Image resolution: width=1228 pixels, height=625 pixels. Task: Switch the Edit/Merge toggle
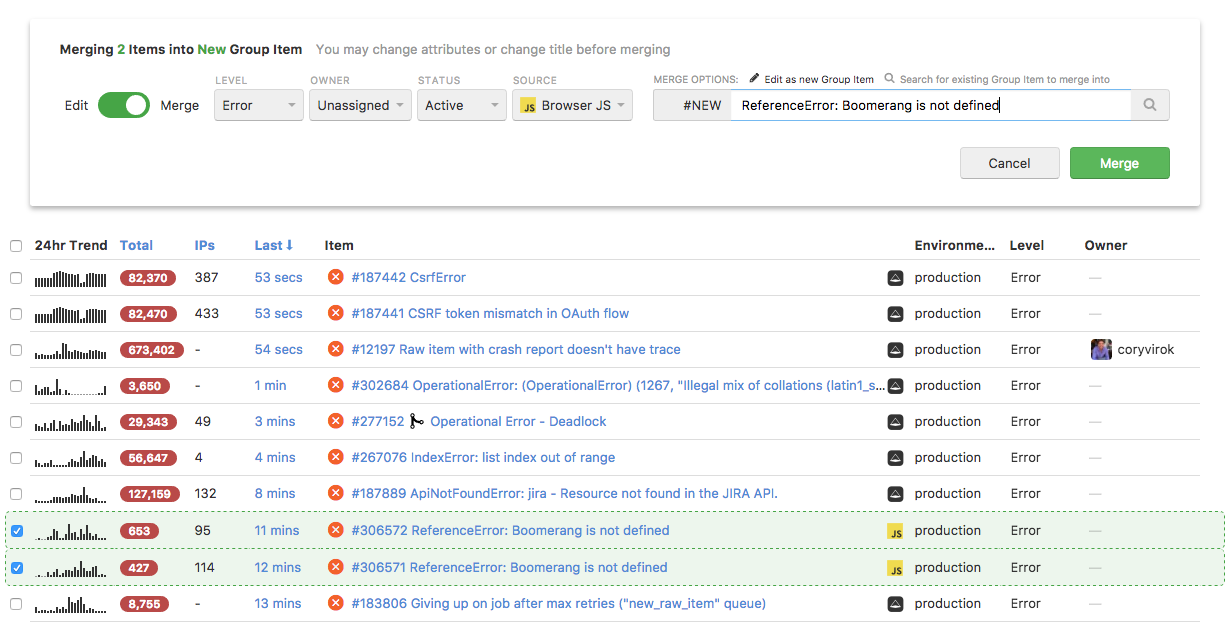(123, 104)
